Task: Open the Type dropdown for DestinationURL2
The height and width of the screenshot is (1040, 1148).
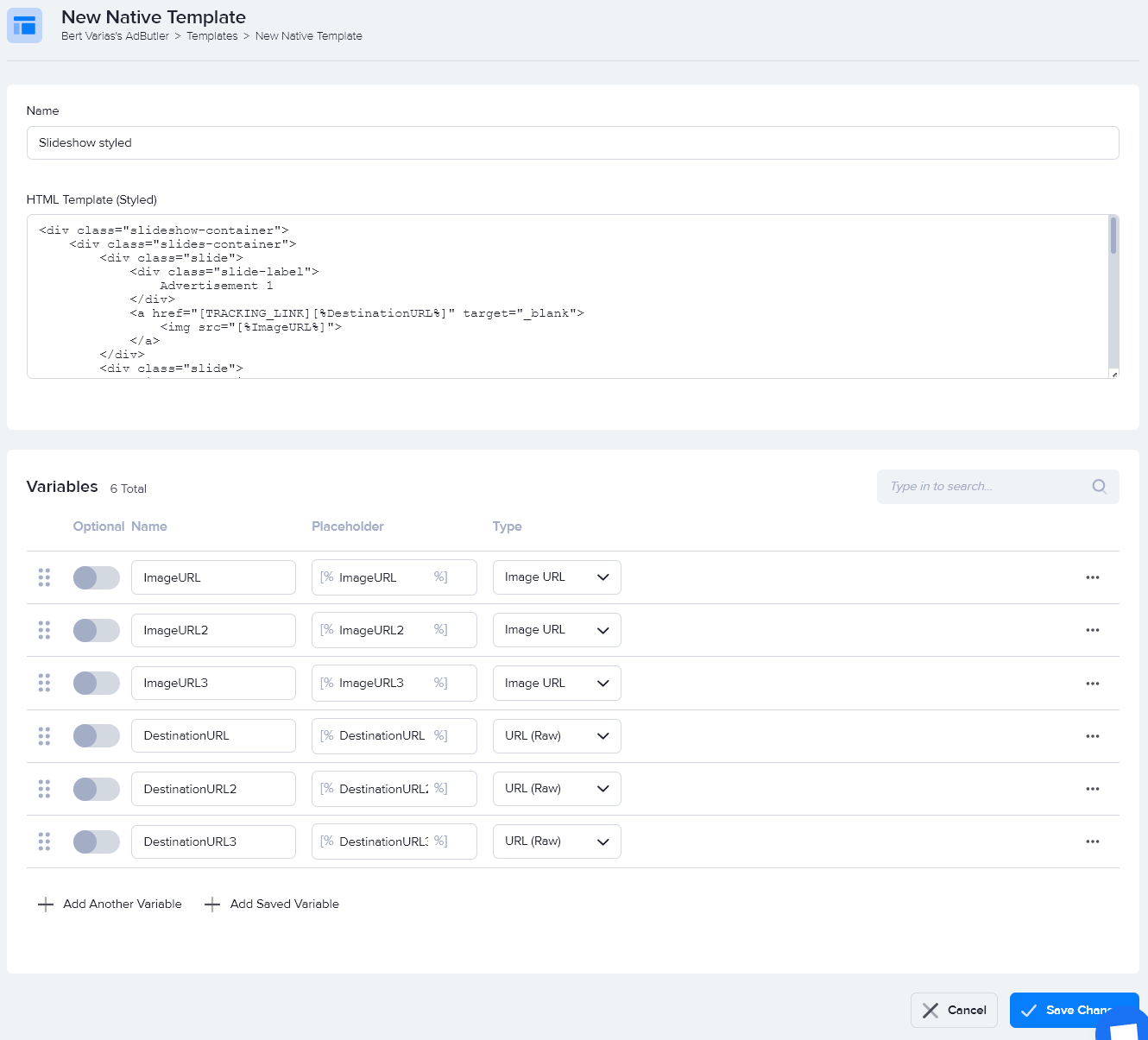Action: pyautogui.click(x=557, y=789)
